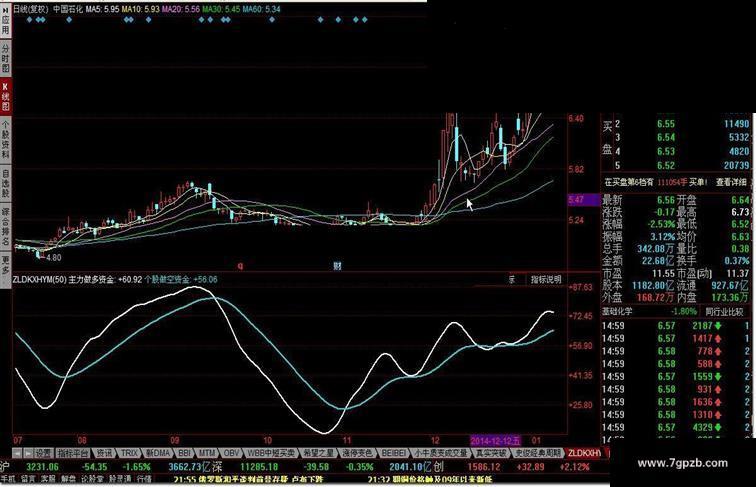The height and width of the screenshot is (487, 756).
Task: Click the expand icon at top of left sidebar
Action: coord(6,9)
